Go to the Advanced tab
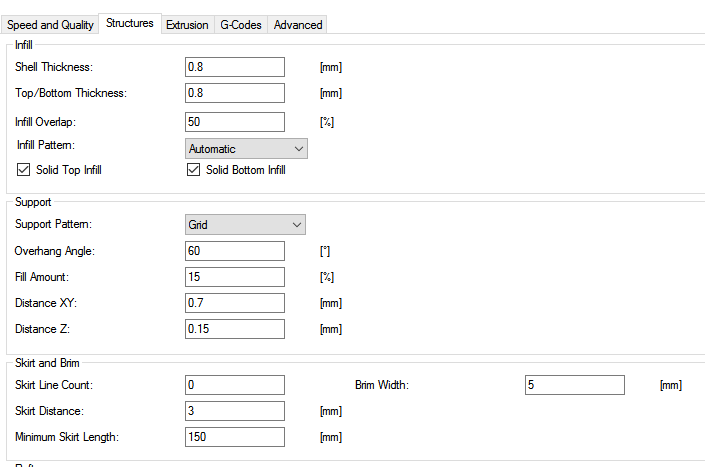 coord(298,24)
